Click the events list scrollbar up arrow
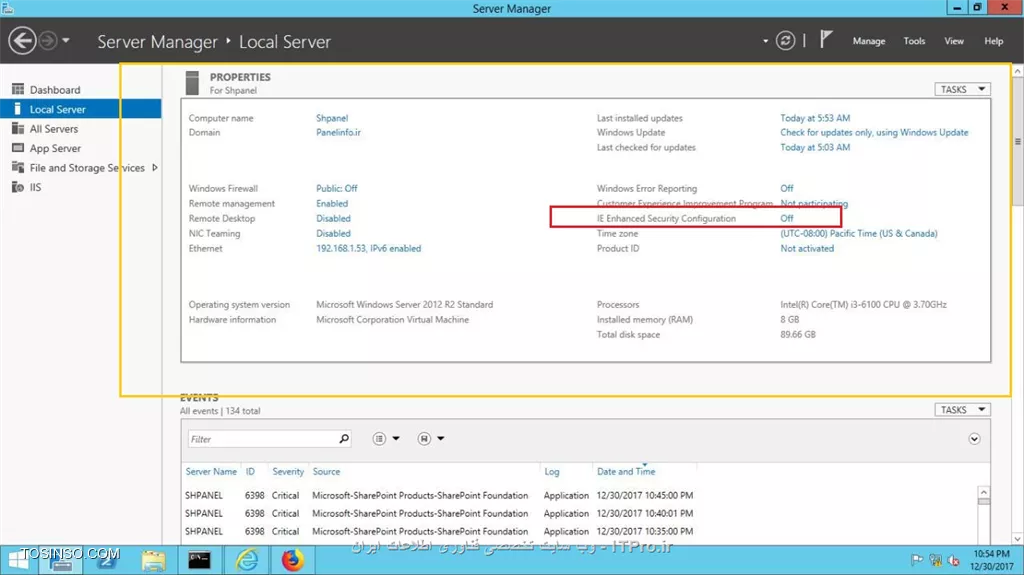Image resolution: width=1024 pixels, height=575 pixels. tap(984, 491)
